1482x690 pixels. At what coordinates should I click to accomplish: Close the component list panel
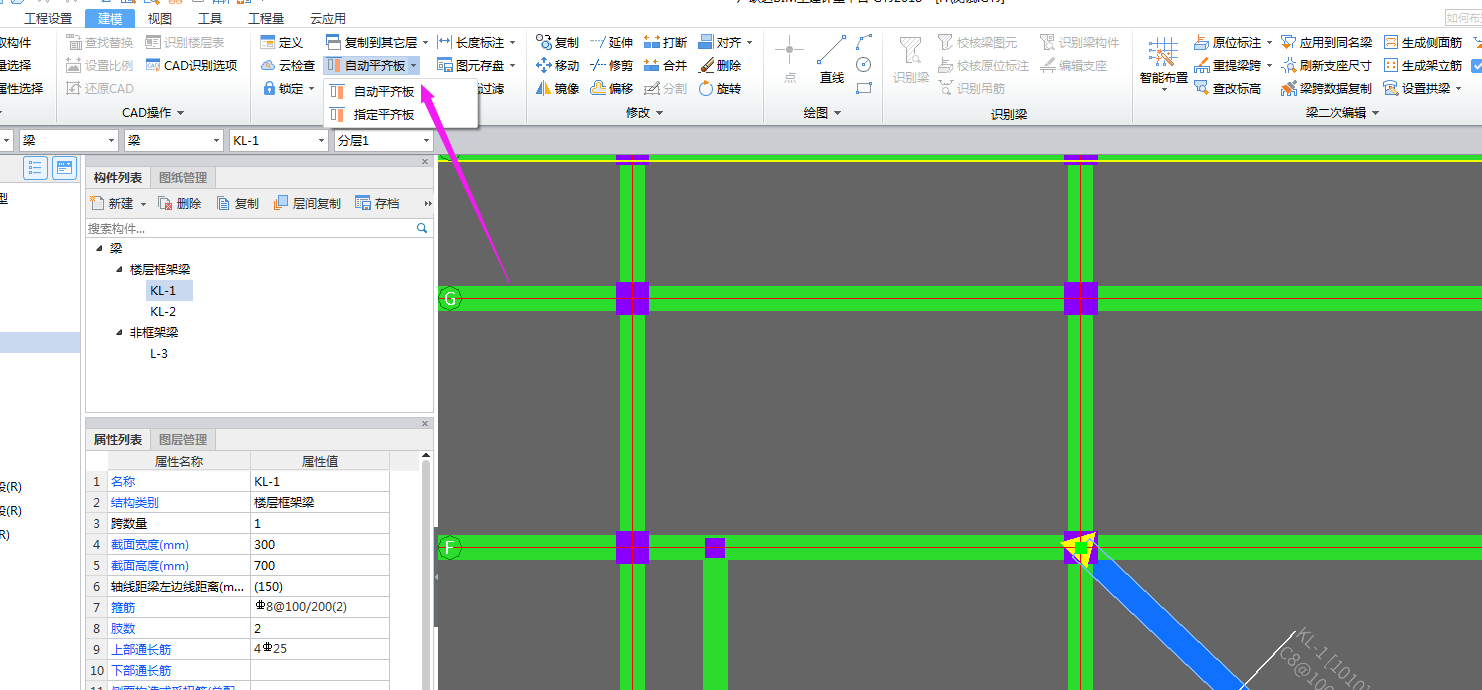point(425,161)
